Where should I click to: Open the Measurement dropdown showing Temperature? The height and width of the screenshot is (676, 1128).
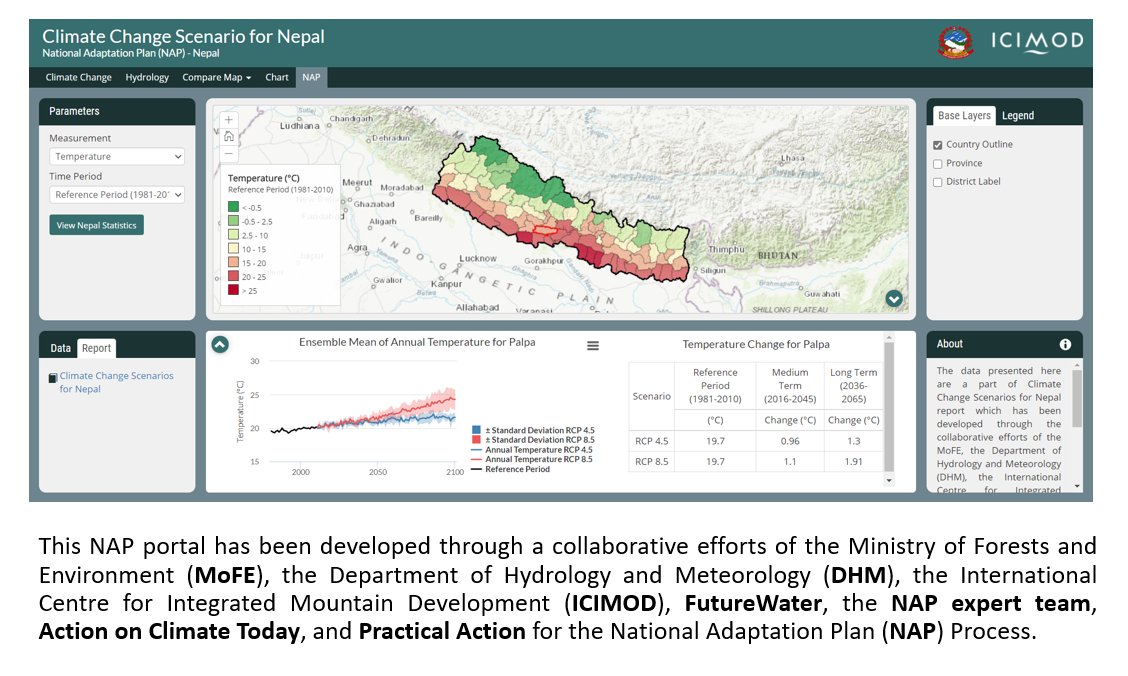[116, 155]
